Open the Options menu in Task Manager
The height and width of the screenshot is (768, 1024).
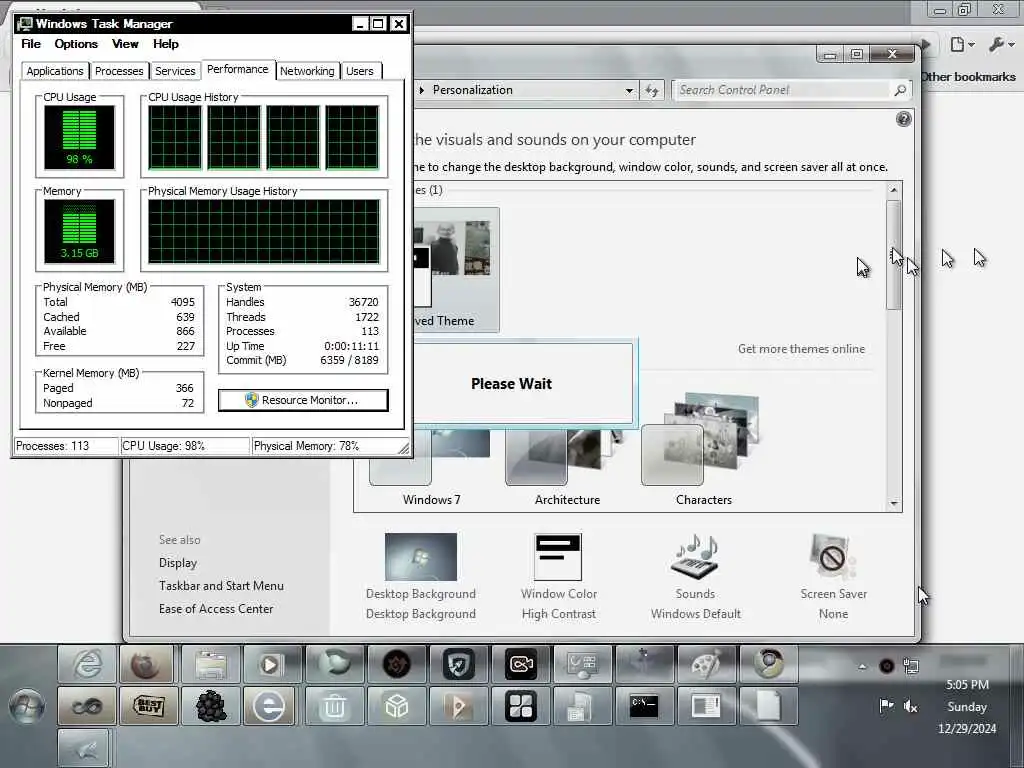76,44
